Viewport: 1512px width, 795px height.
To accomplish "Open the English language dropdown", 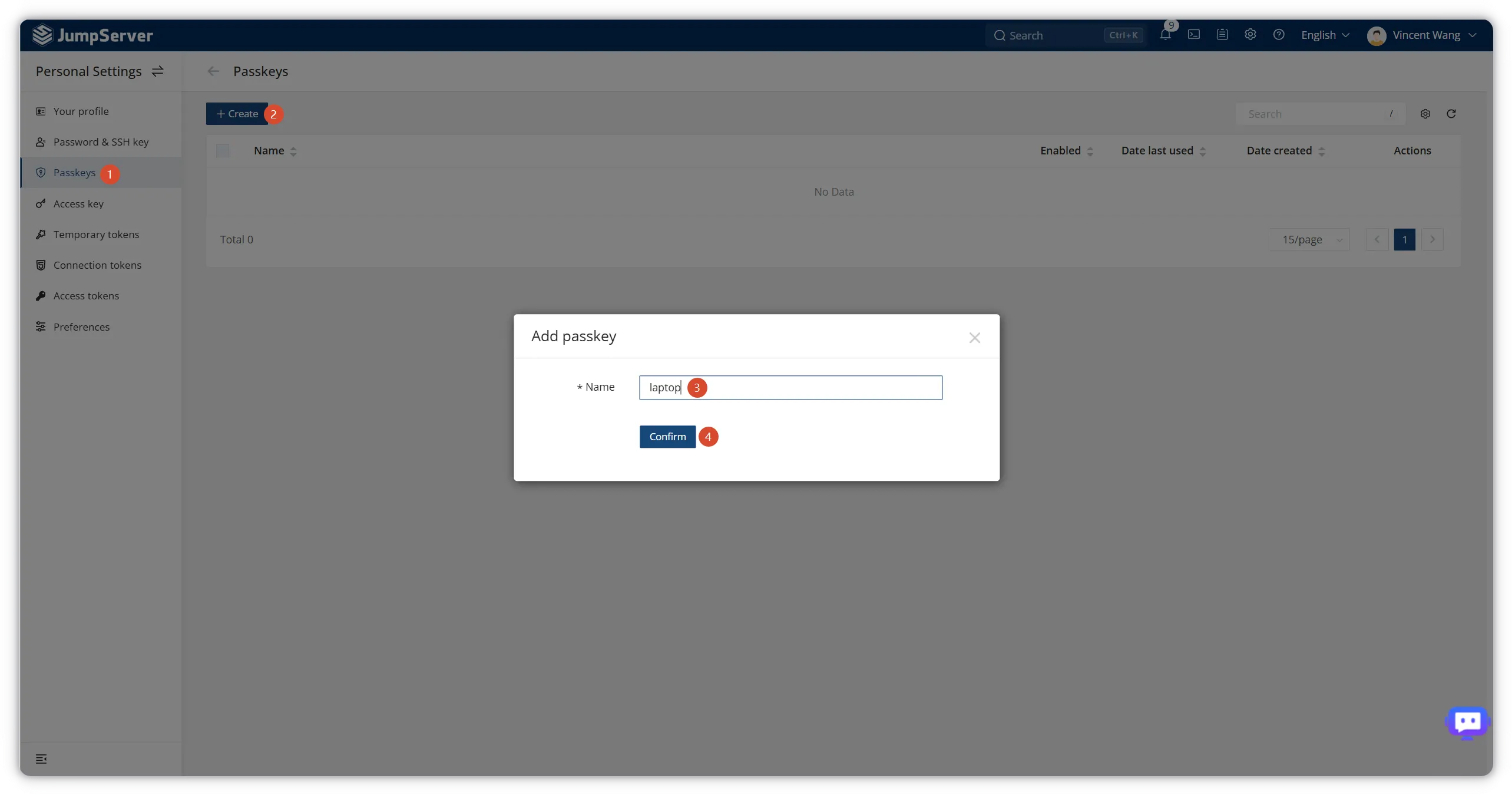I will pyautogui.click(x=1325, y=35).
